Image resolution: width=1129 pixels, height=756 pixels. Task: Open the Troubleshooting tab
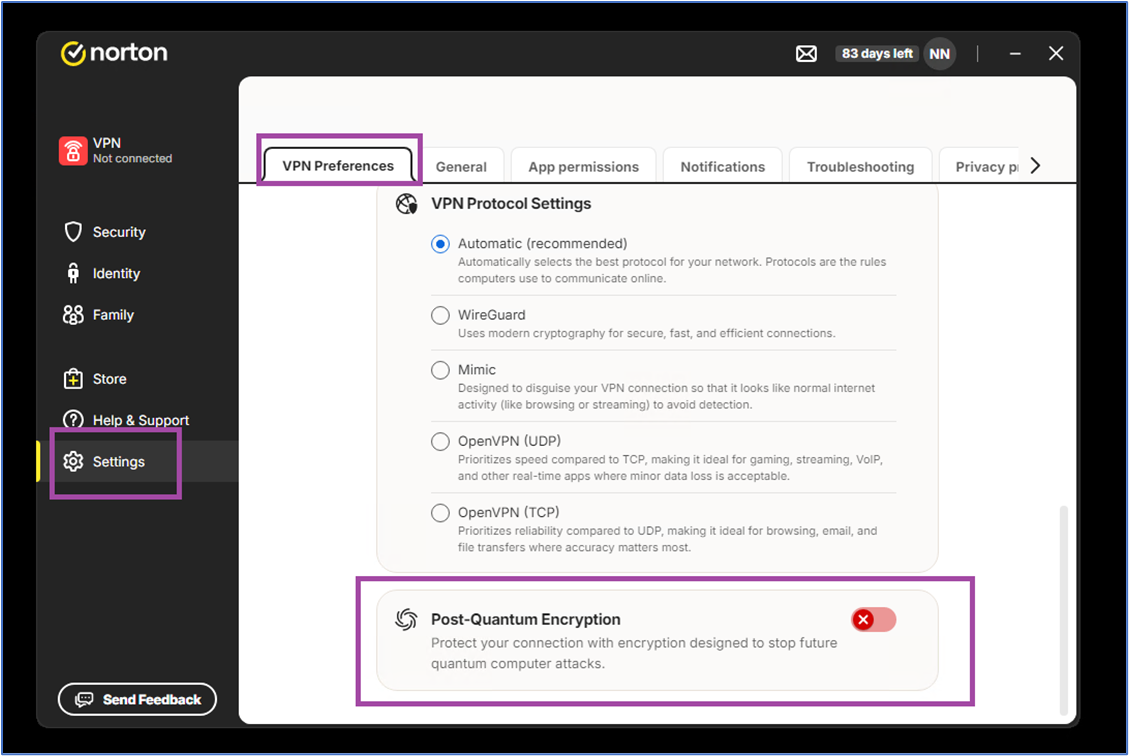[860, 166]
